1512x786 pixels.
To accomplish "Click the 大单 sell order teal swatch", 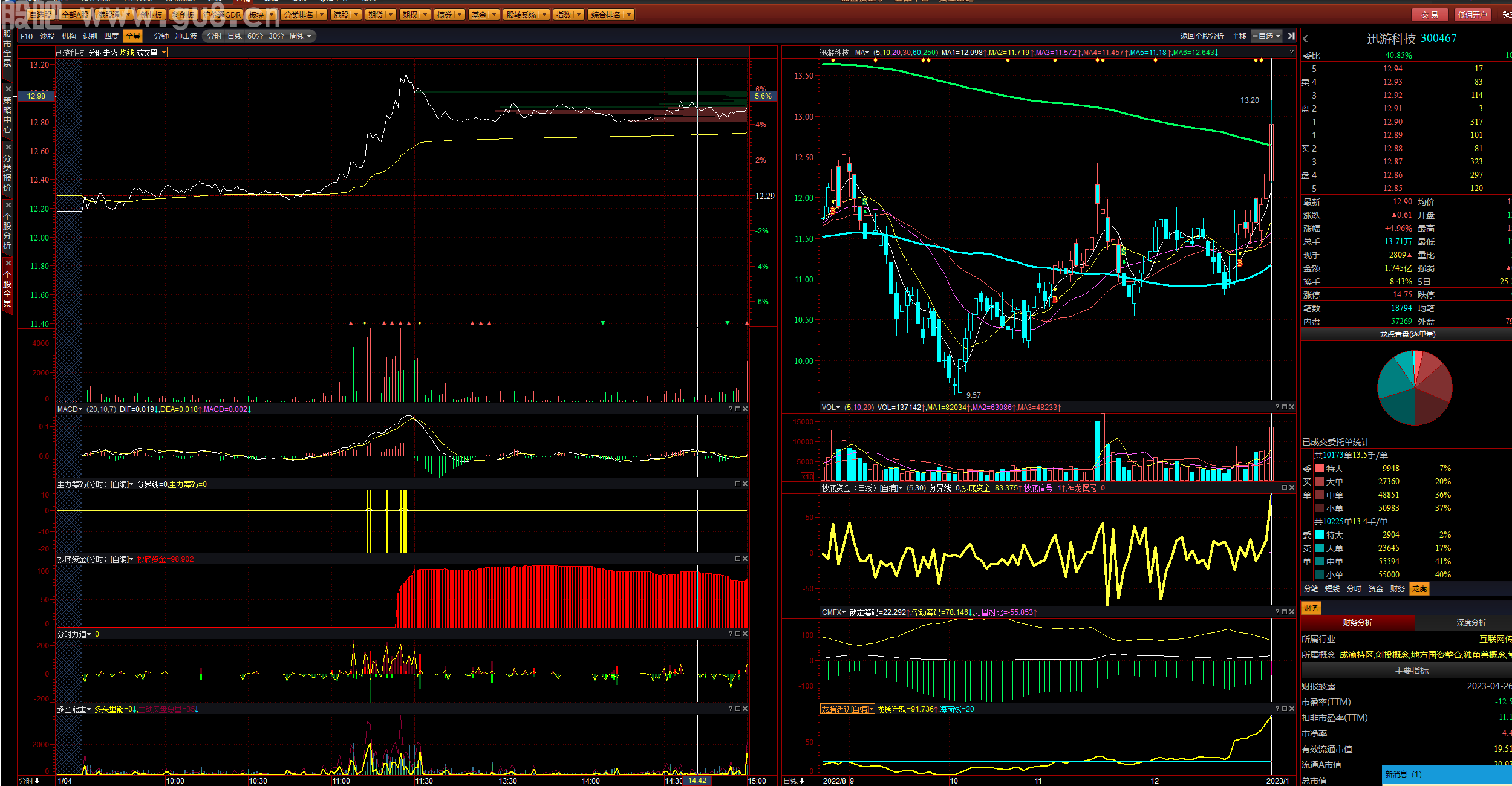I will [1320, 548].
